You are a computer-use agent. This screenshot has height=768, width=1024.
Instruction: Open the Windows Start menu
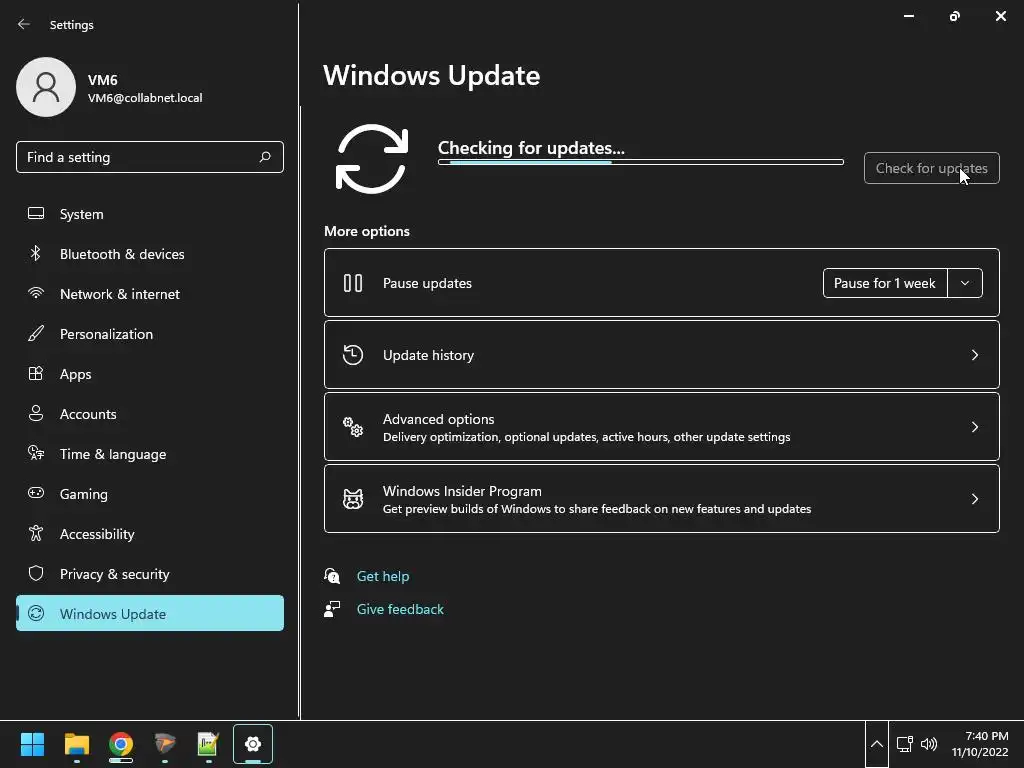[x=32, y=744]
